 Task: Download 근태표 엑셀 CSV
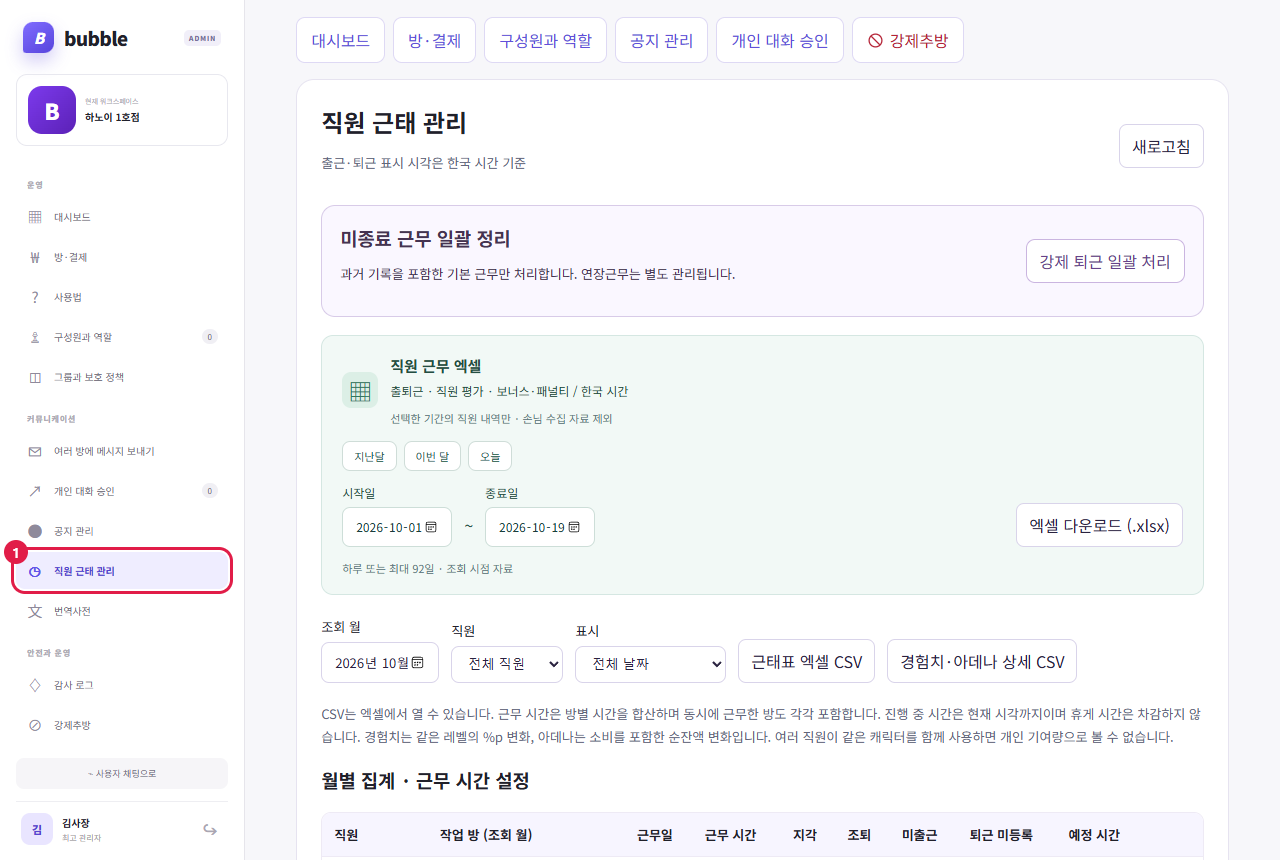coord(806,661)
